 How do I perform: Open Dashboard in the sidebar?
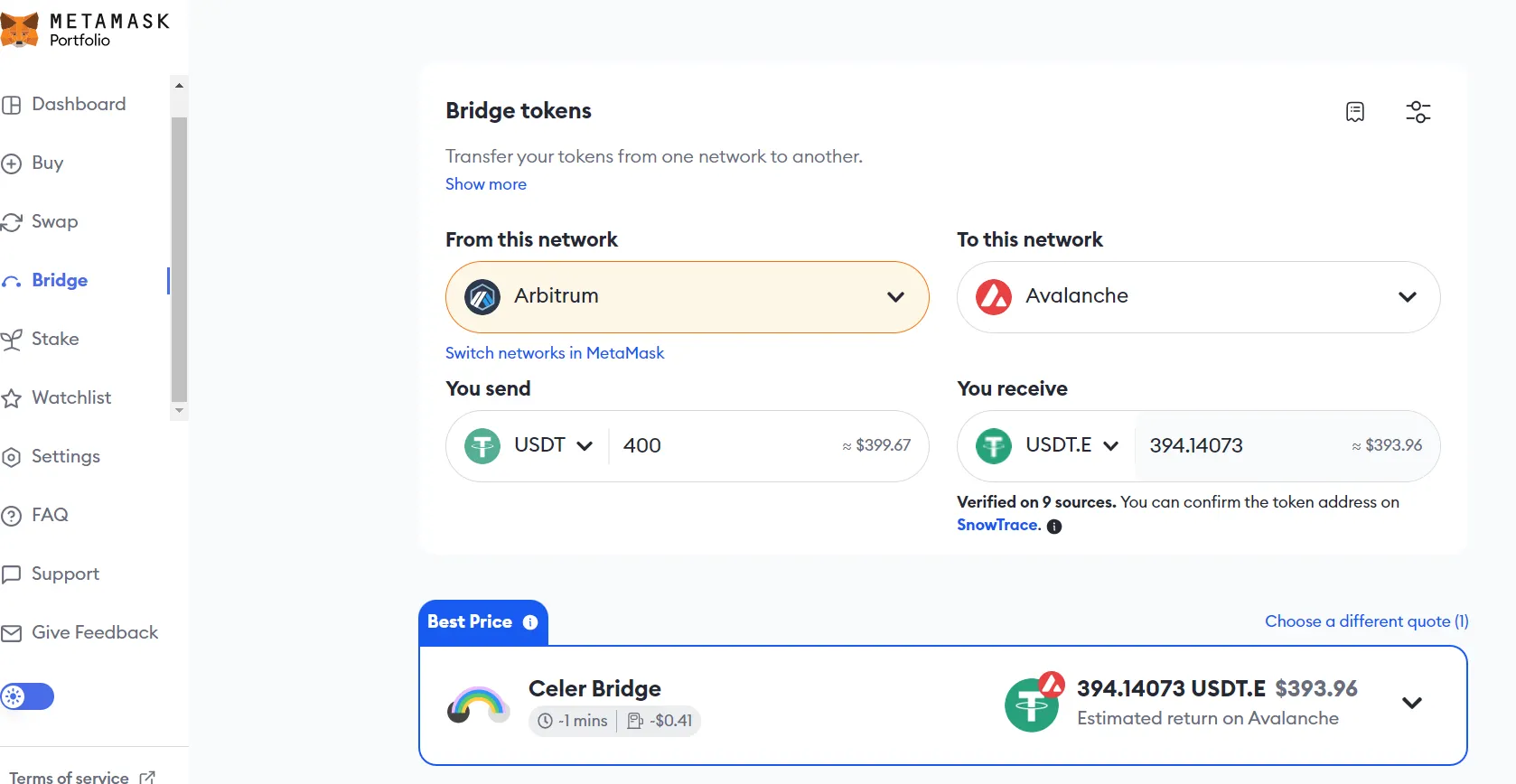(78, 105)
